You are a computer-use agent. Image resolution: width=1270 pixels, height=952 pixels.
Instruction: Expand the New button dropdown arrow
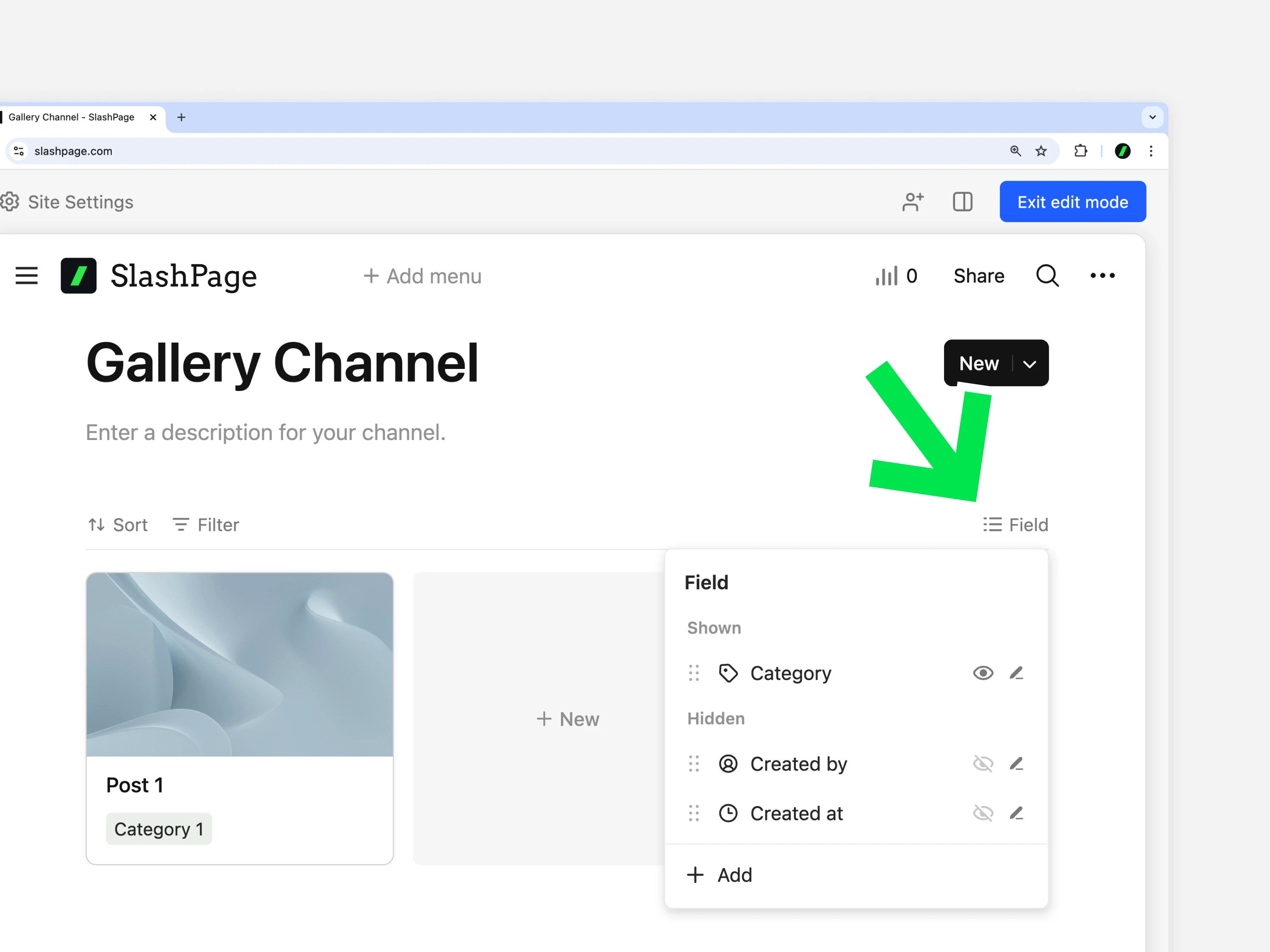(x=1030, y=364)
